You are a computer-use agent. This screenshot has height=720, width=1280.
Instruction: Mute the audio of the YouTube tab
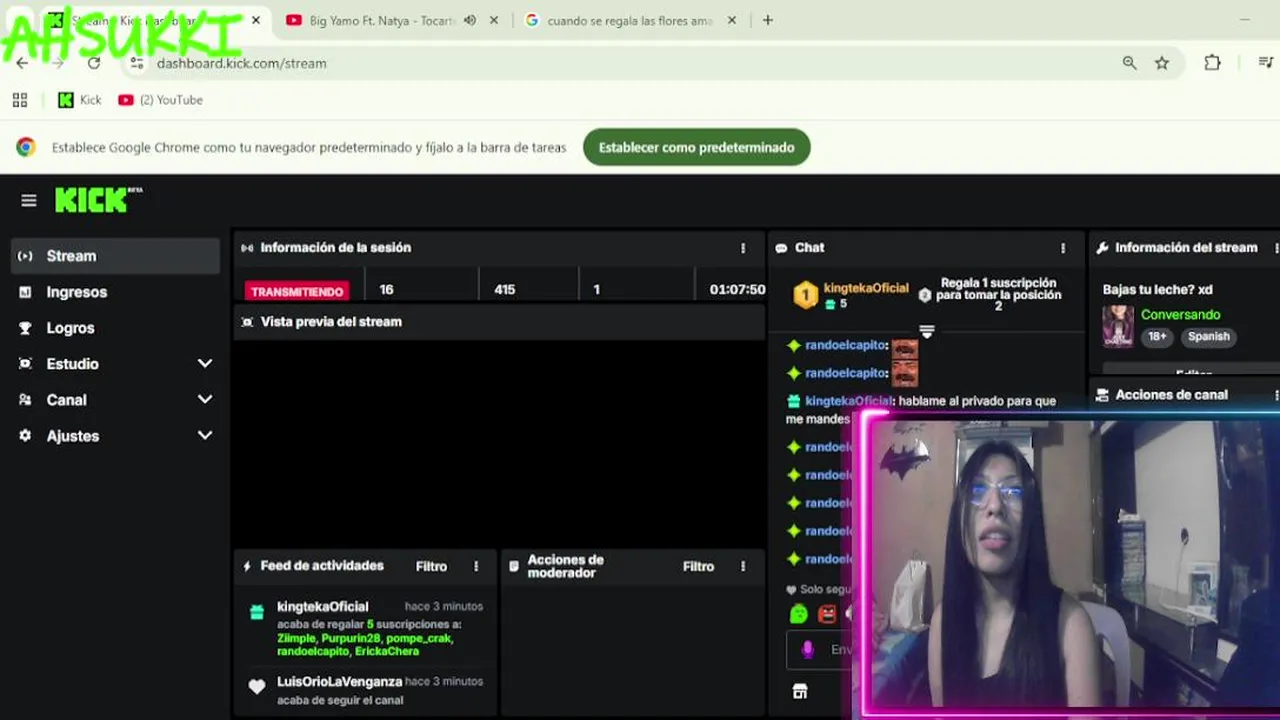[469, 20]
